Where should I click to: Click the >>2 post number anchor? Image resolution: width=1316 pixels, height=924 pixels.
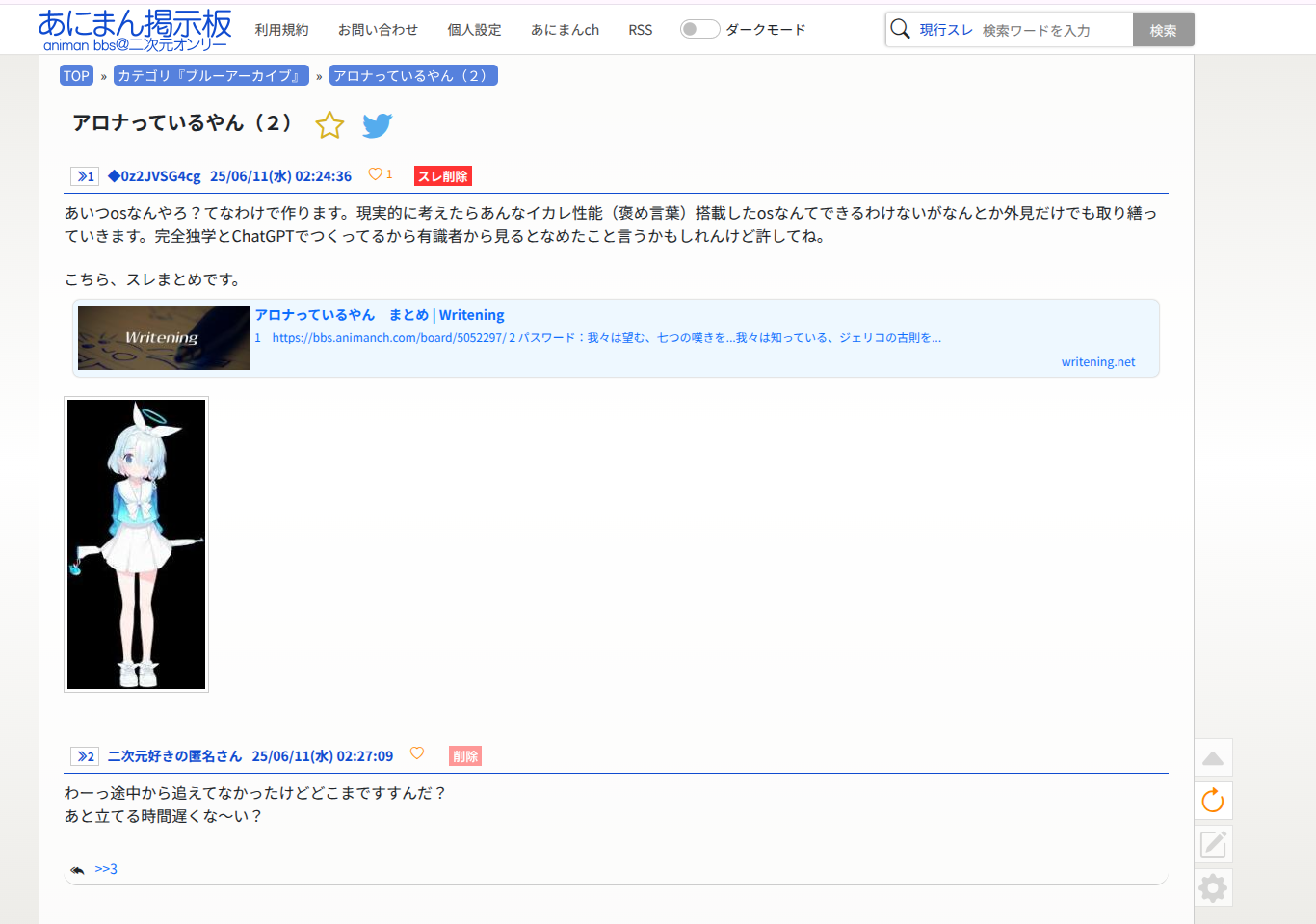point(85,756)
